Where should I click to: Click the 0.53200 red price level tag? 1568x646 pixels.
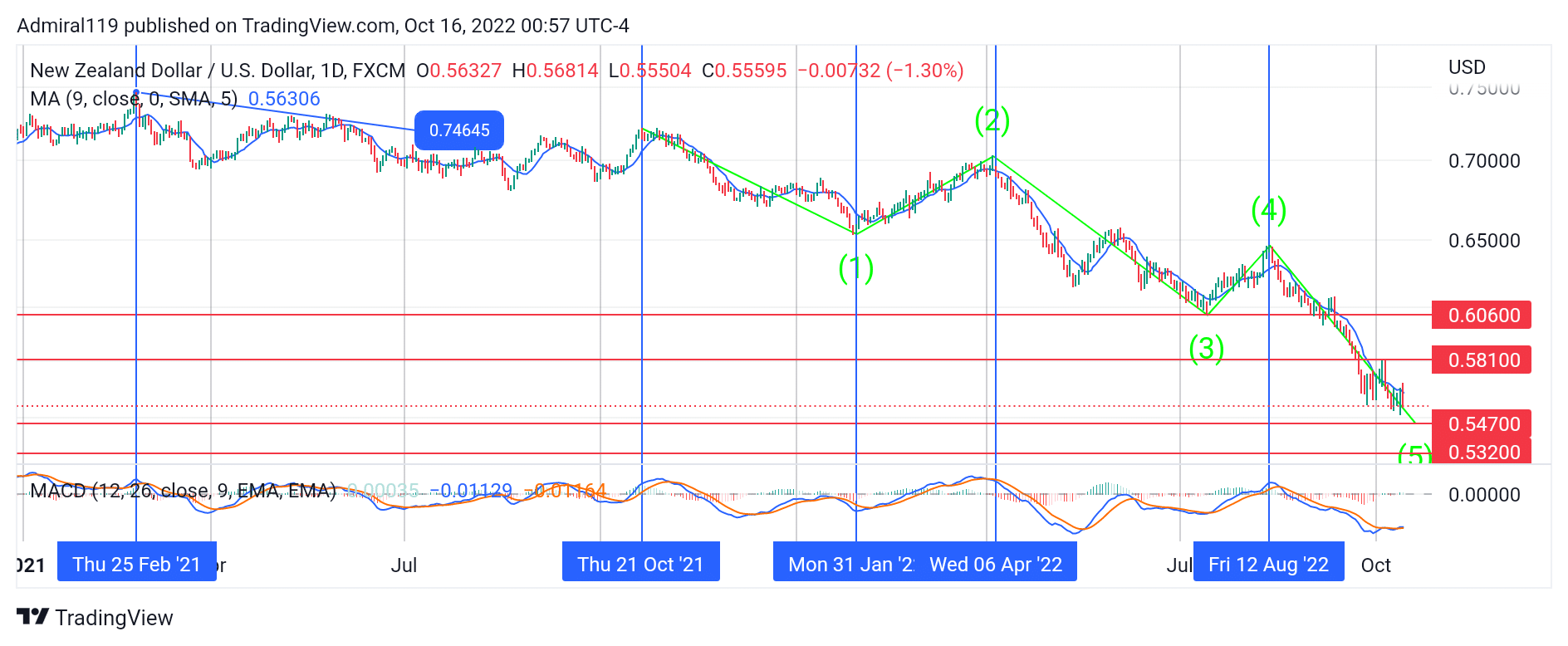(x=1482, y=452)
